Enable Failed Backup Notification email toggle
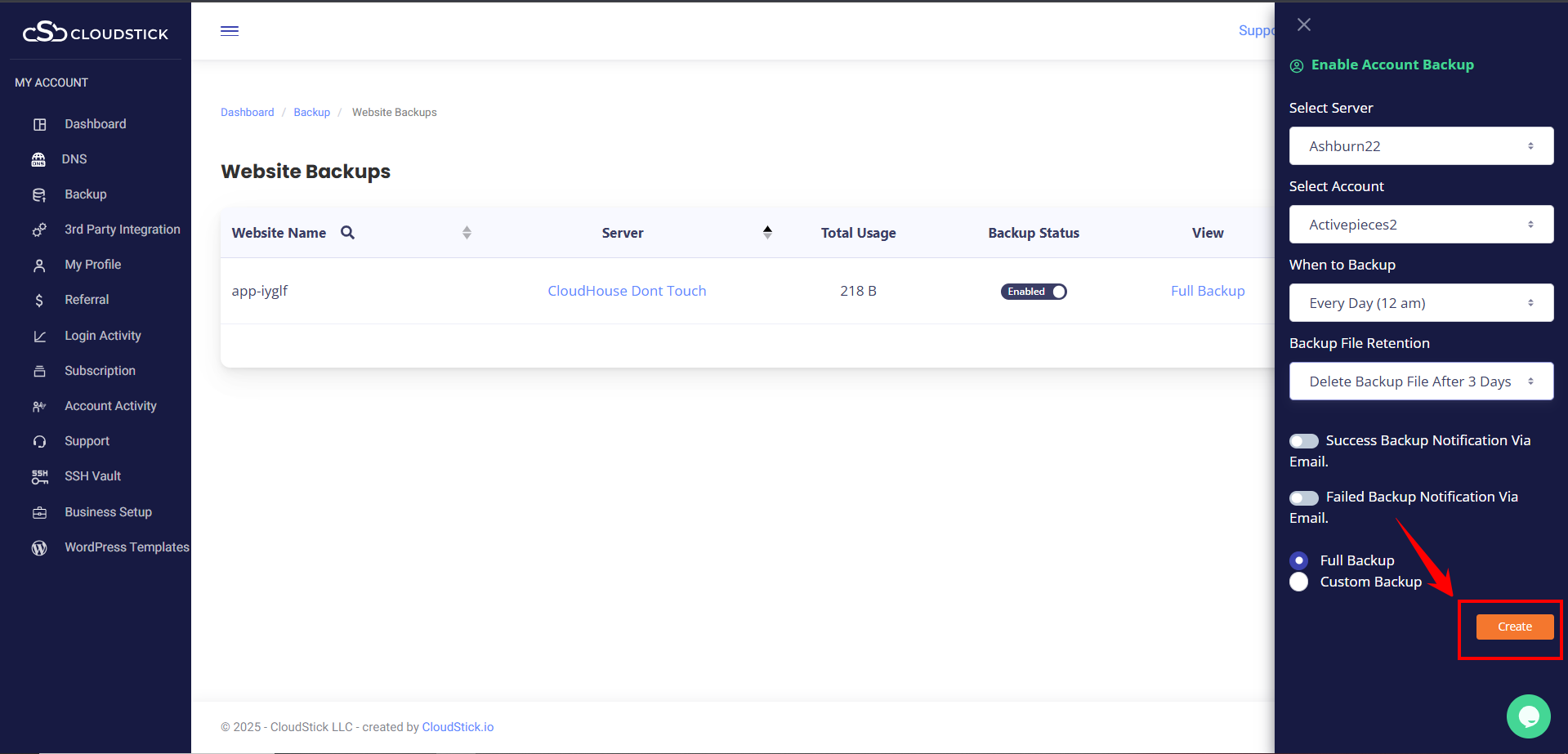This screenshot has width=1568, height=754. [x=1303, y=497]
